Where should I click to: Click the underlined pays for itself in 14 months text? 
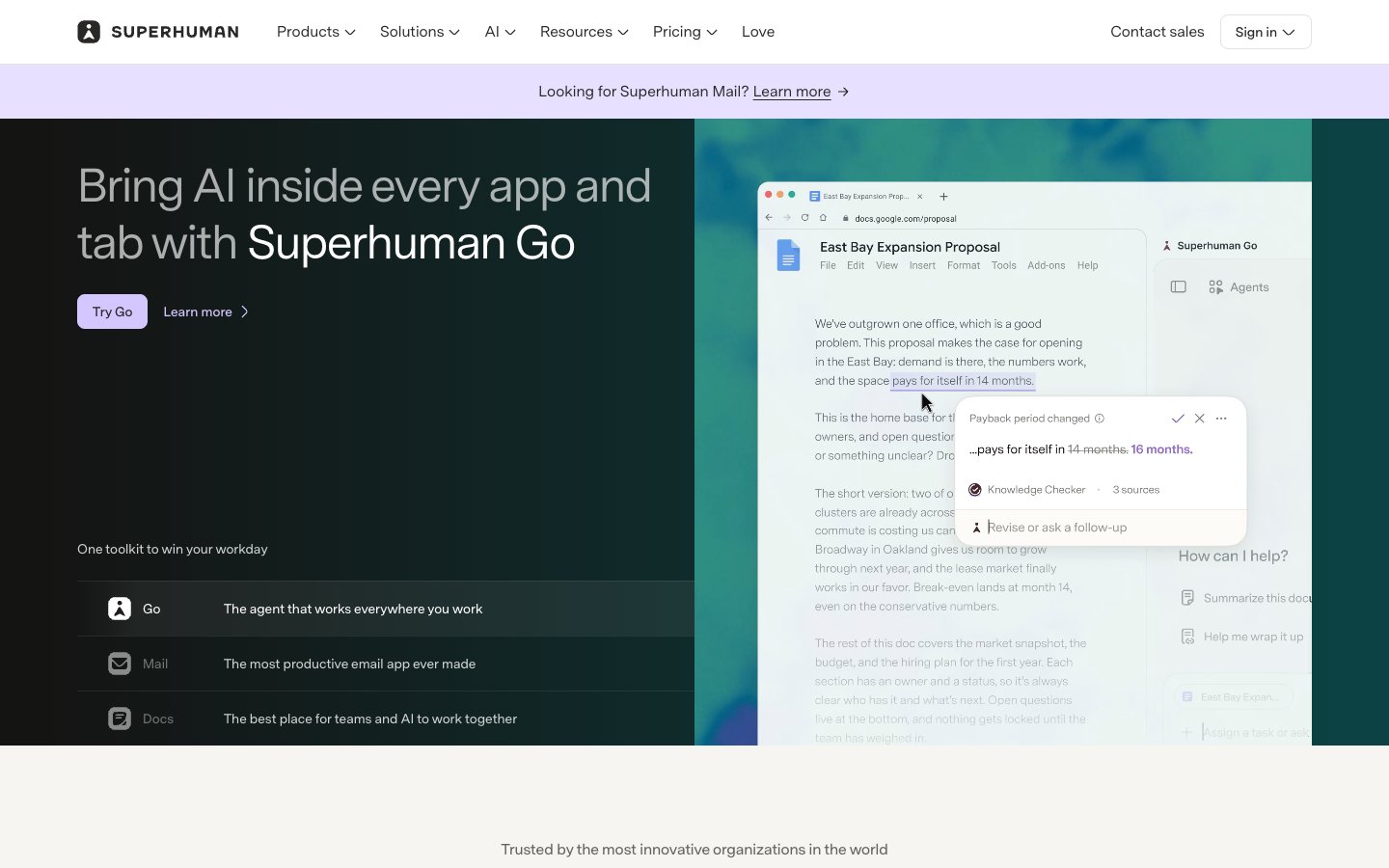coord(963,381)
